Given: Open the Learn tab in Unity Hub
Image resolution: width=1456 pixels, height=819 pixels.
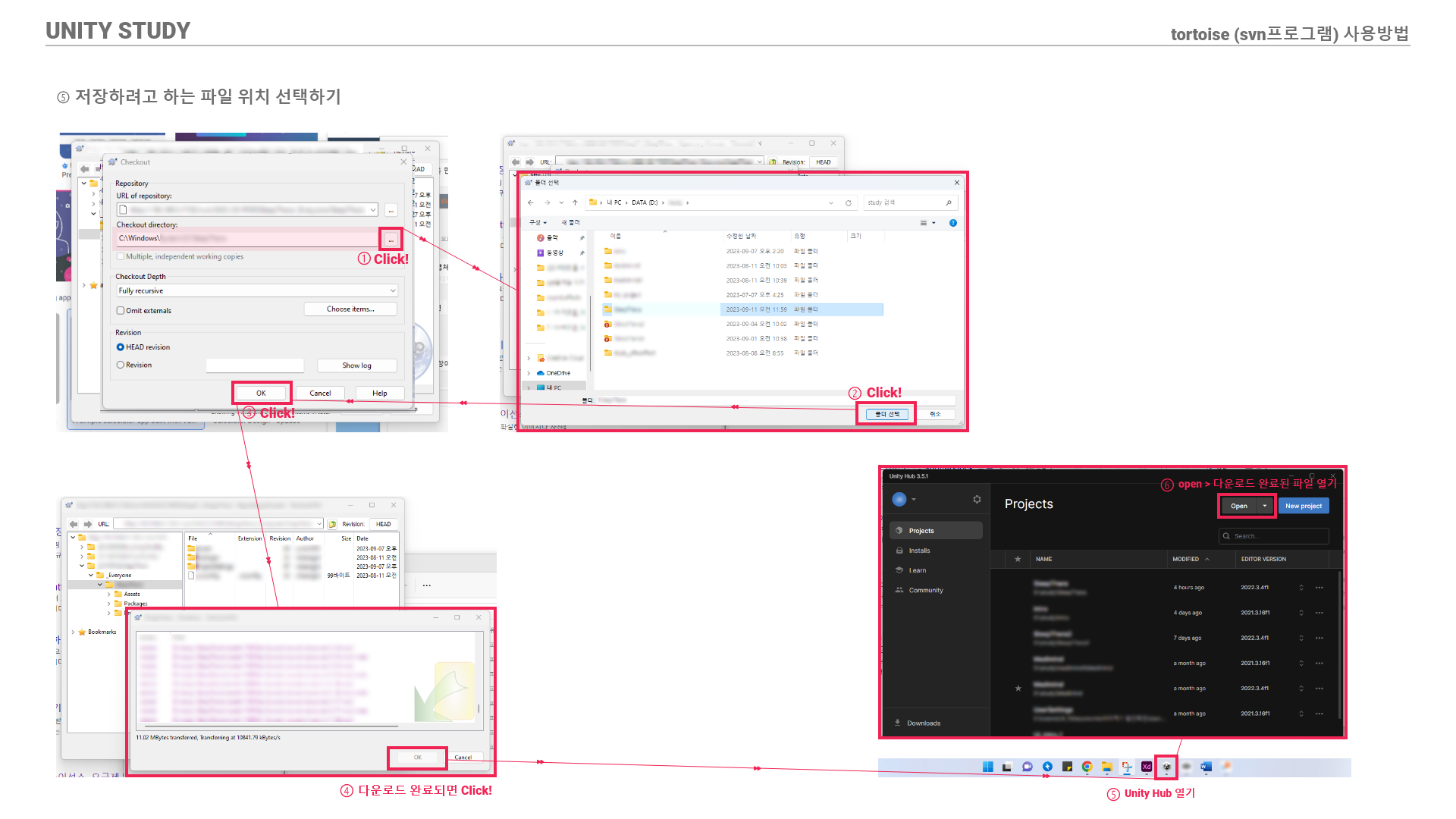Looking at the screenshot, I should point(918,570).
